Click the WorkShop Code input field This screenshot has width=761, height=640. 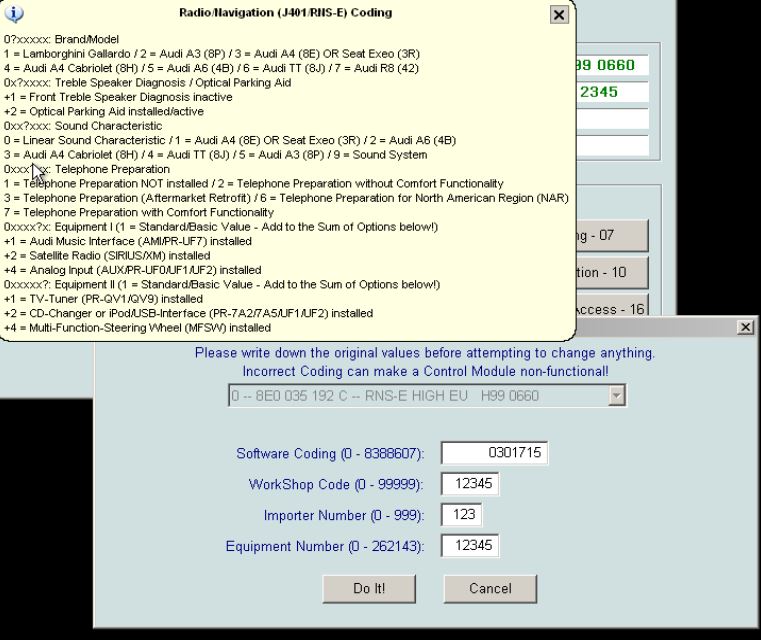469,485
